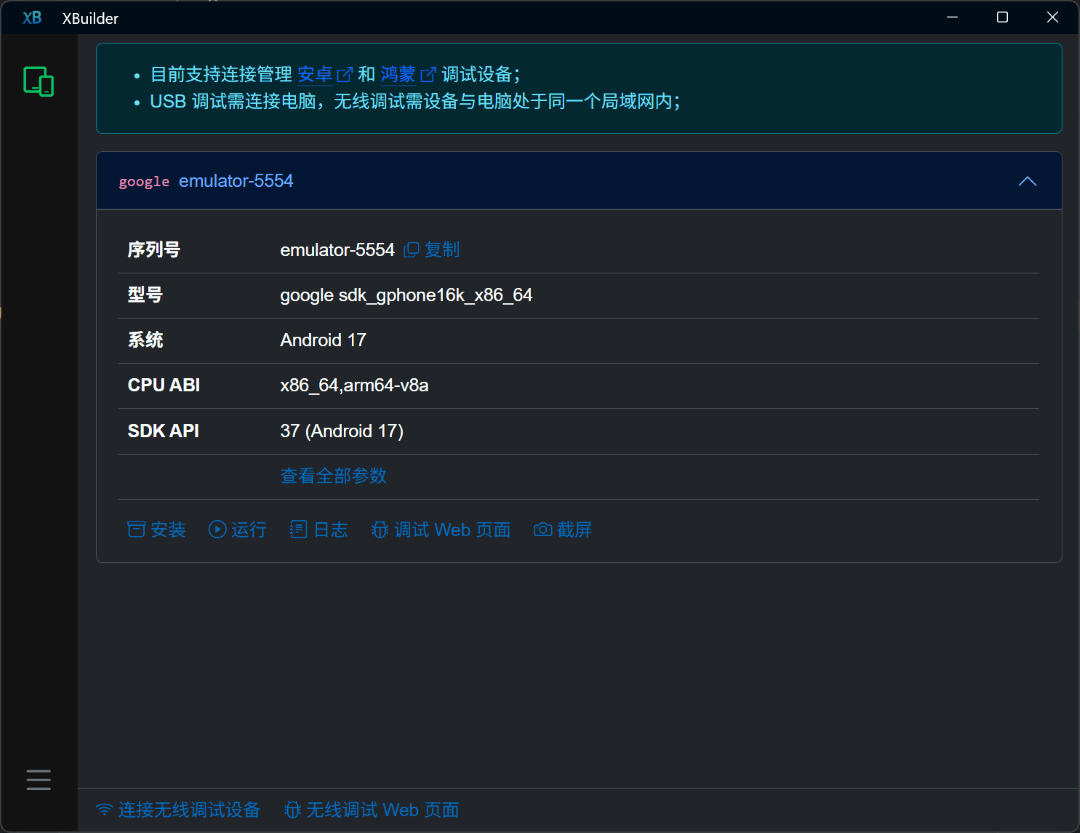Viewport: 1080px width, 833px height.
Task: Maximize the XBuilder window
Action: click(1002, 17)
